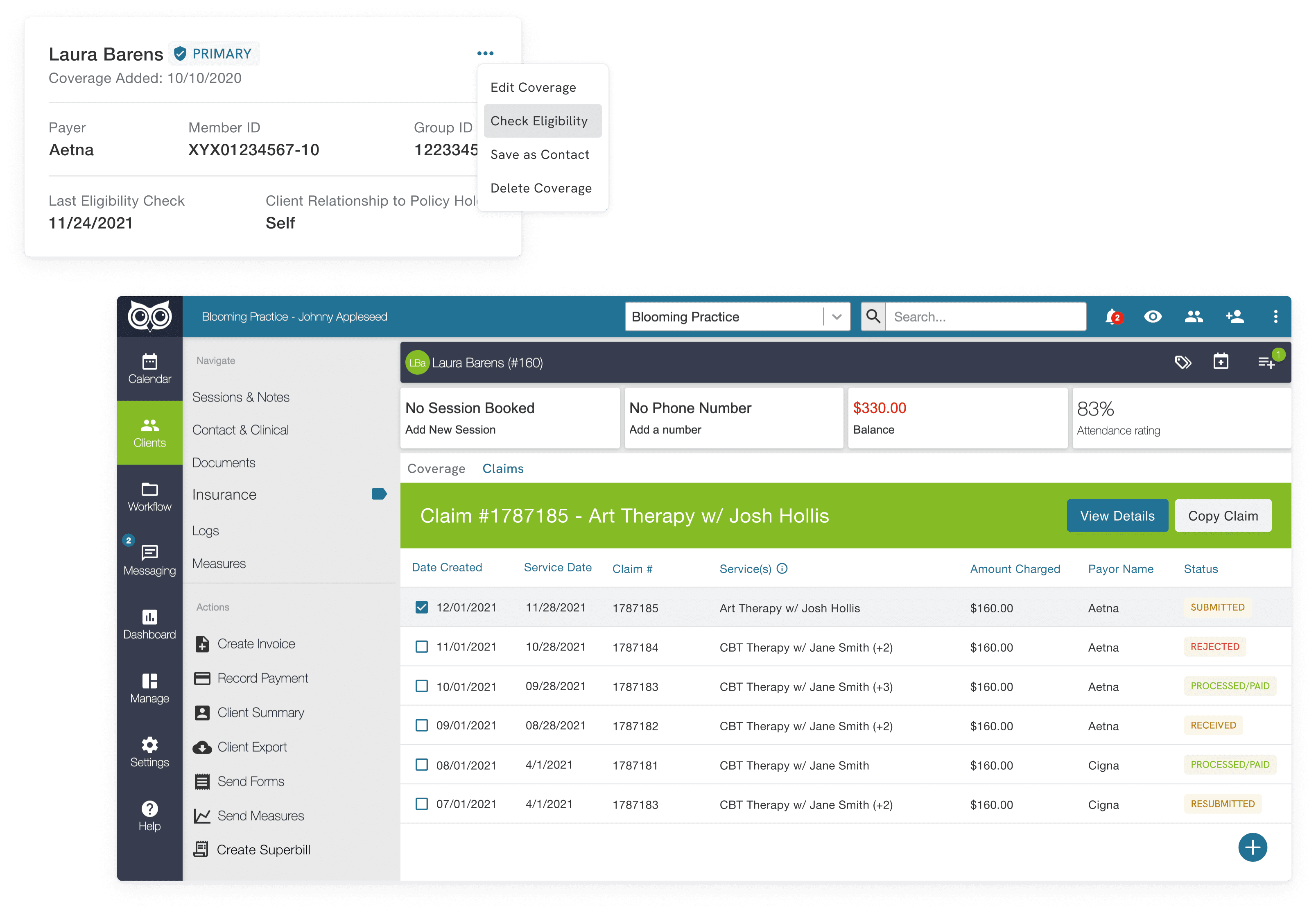Click the Create Invoice action
Screen dimensions: 1316x913
click(245, 643)
